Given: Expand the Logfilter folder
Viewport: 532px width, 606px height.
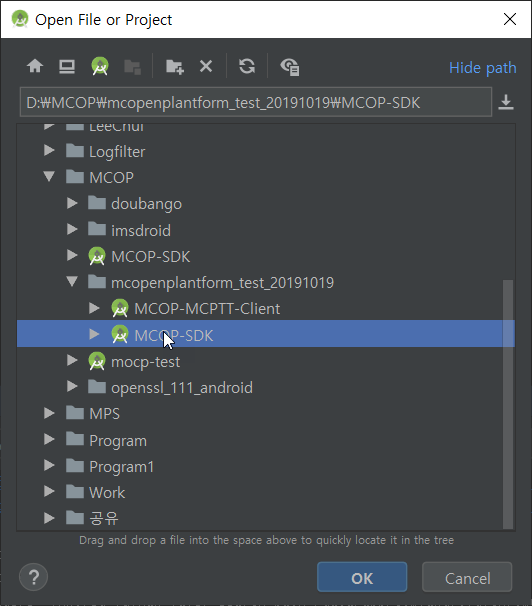Looking at the screenshot, I should click(x=49, y=150).
